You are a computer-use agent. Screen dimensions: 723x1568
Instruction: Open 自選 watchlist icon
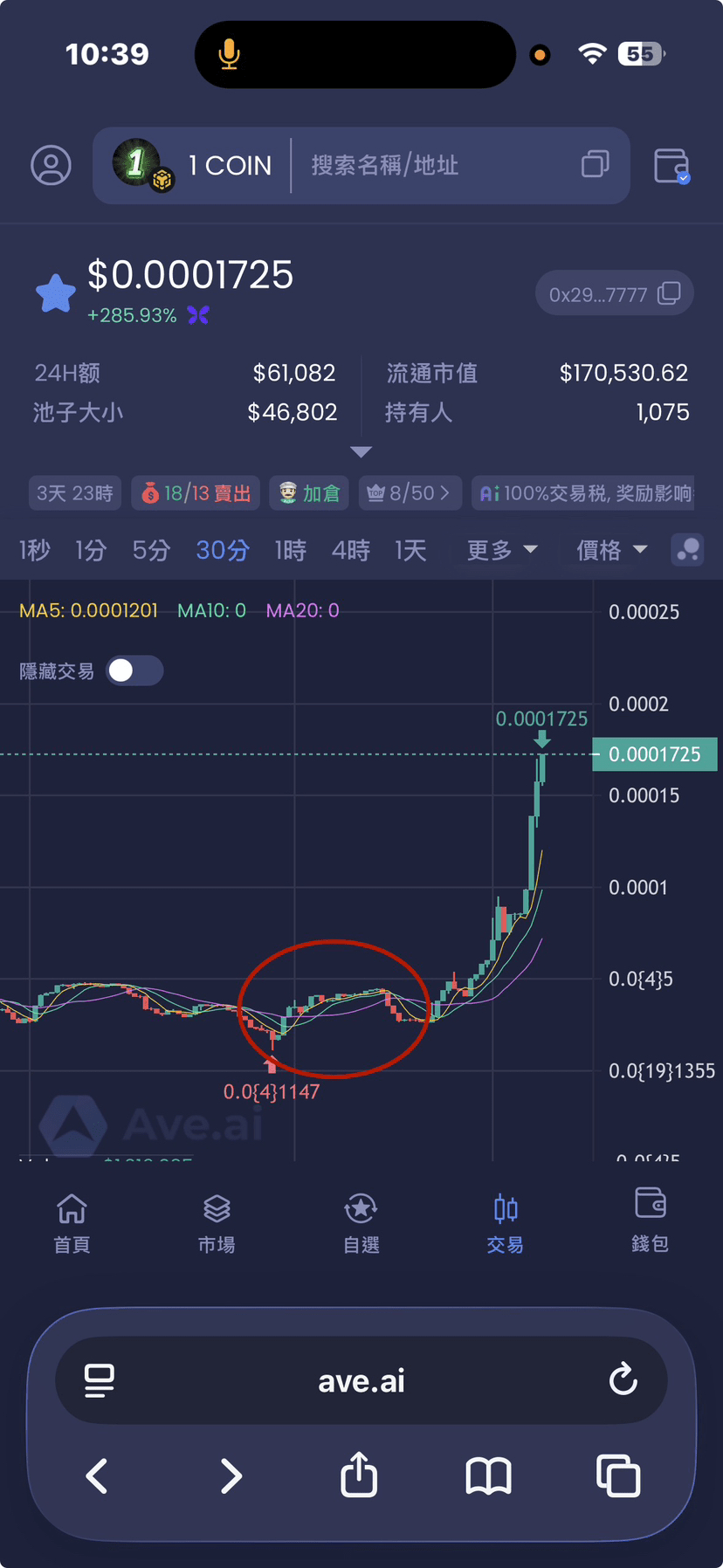coord(361,1209)
